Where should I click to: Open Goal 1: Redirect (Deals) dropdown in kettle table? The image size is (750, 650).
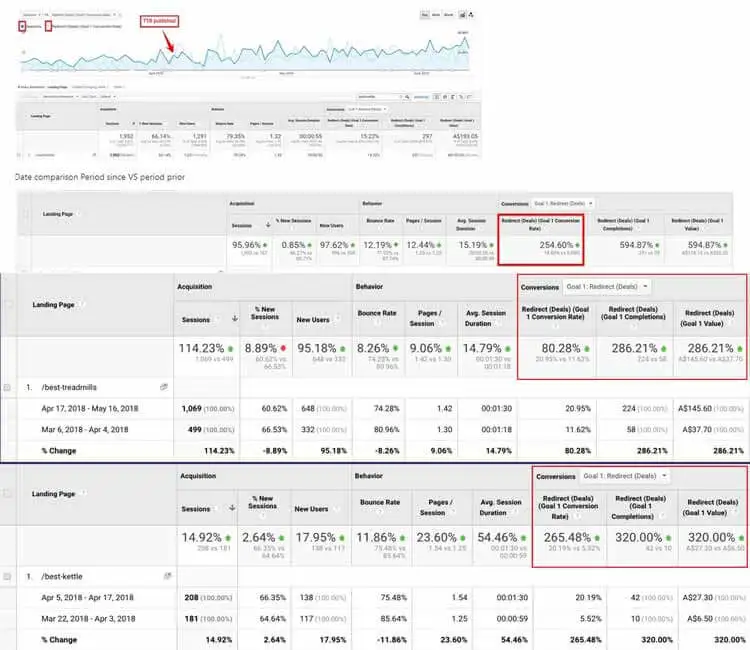625,476
